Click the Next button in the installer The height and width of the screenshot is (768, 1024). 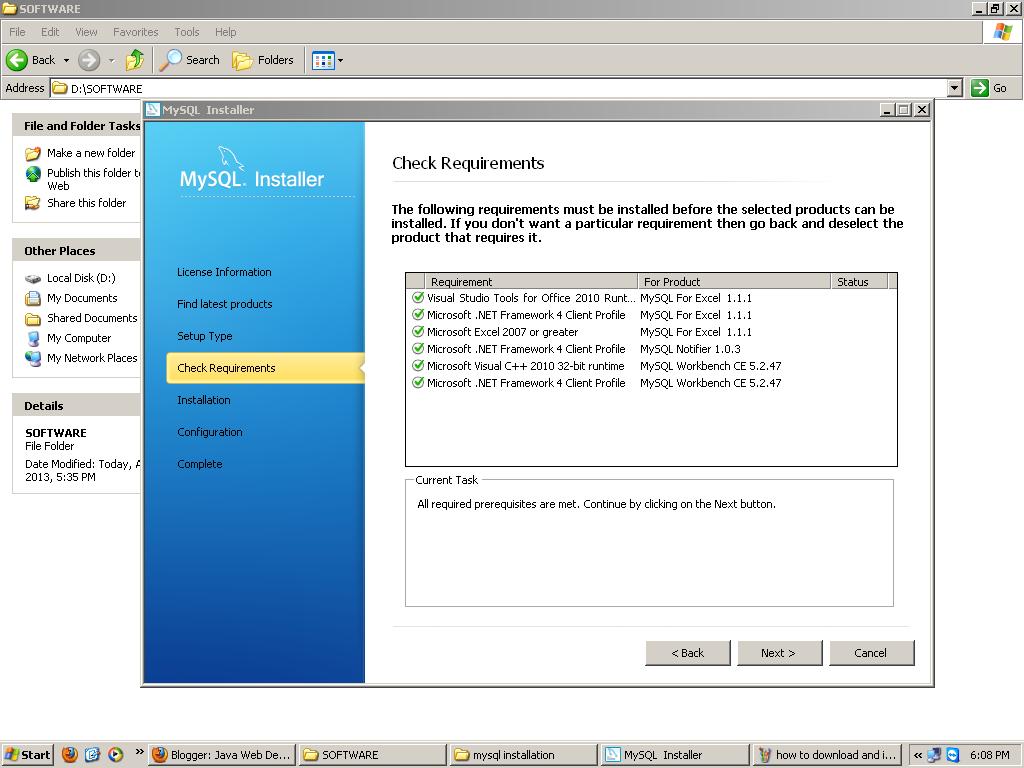(779, 652)
